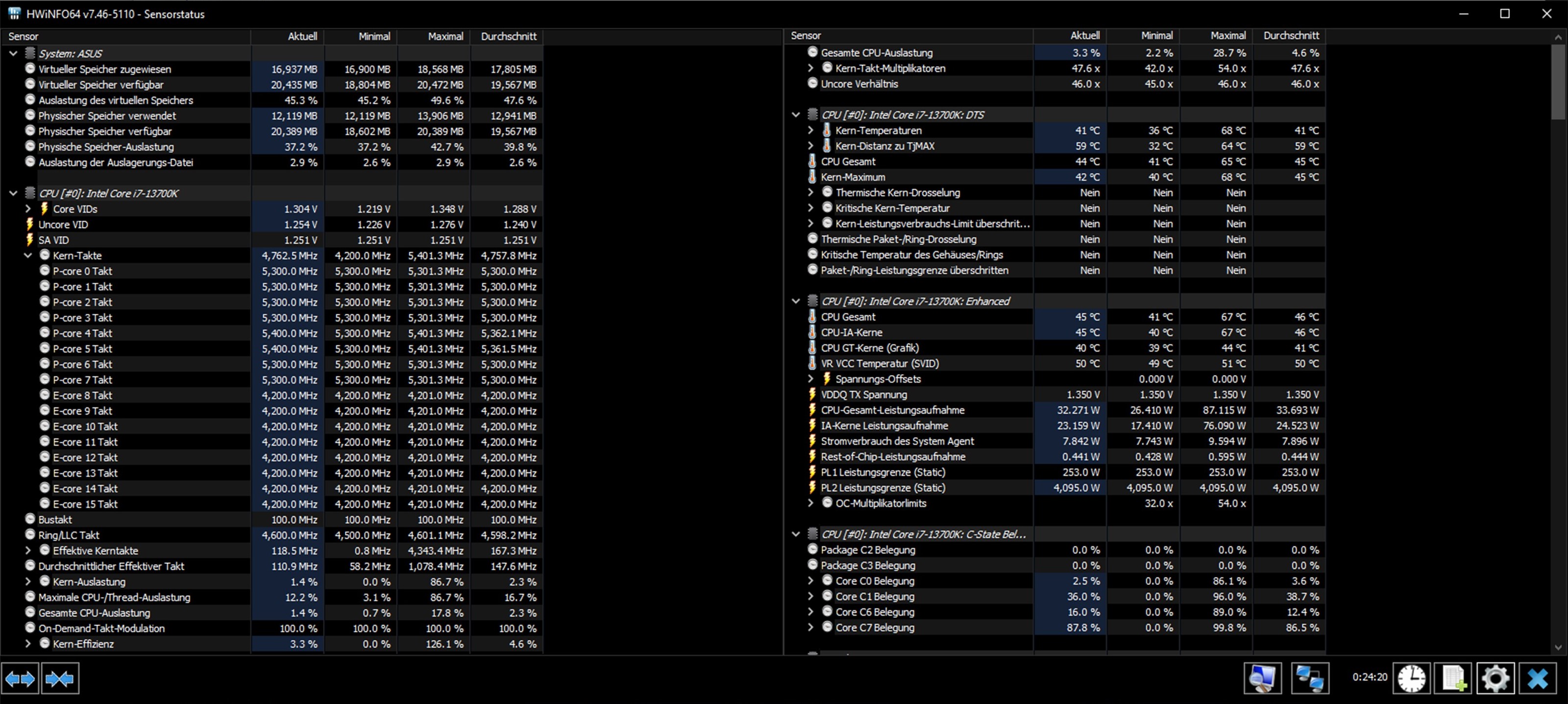The width and height of the screenshot is (1568, 704).
Task: Collapse the C-State Belegung group
Action: click(x=796, y=534)
